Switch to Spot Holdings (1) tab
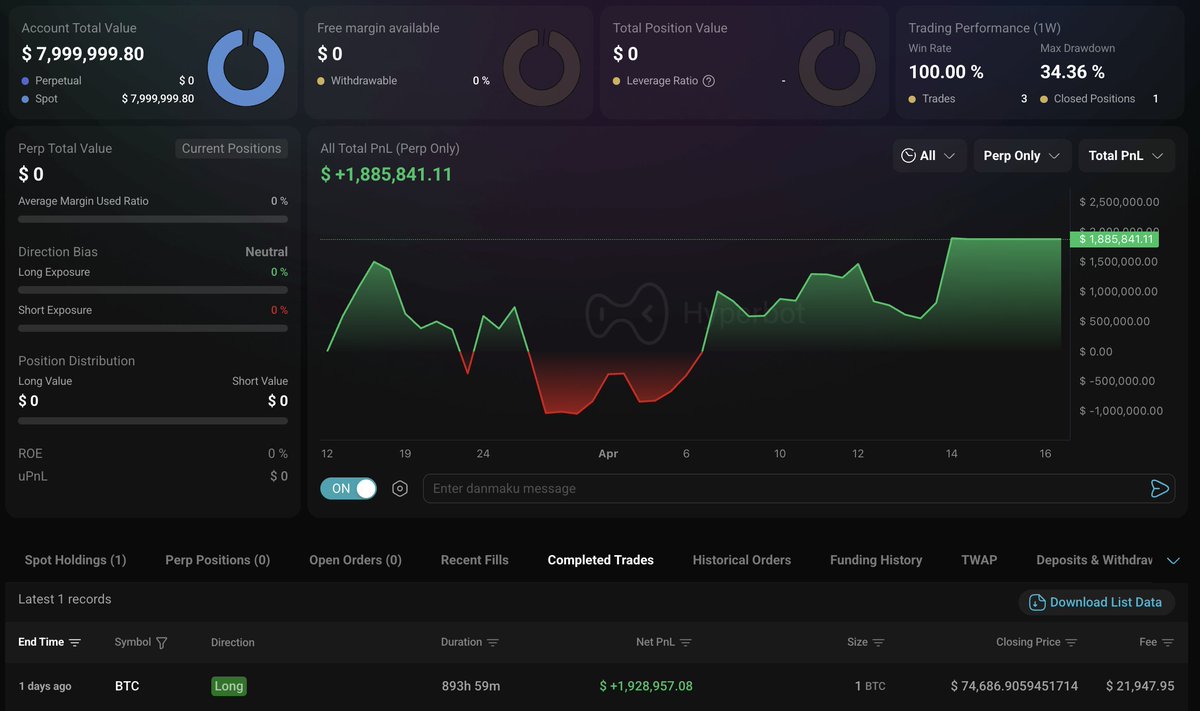Screen dimensions: 1200x711 (75, 561)
